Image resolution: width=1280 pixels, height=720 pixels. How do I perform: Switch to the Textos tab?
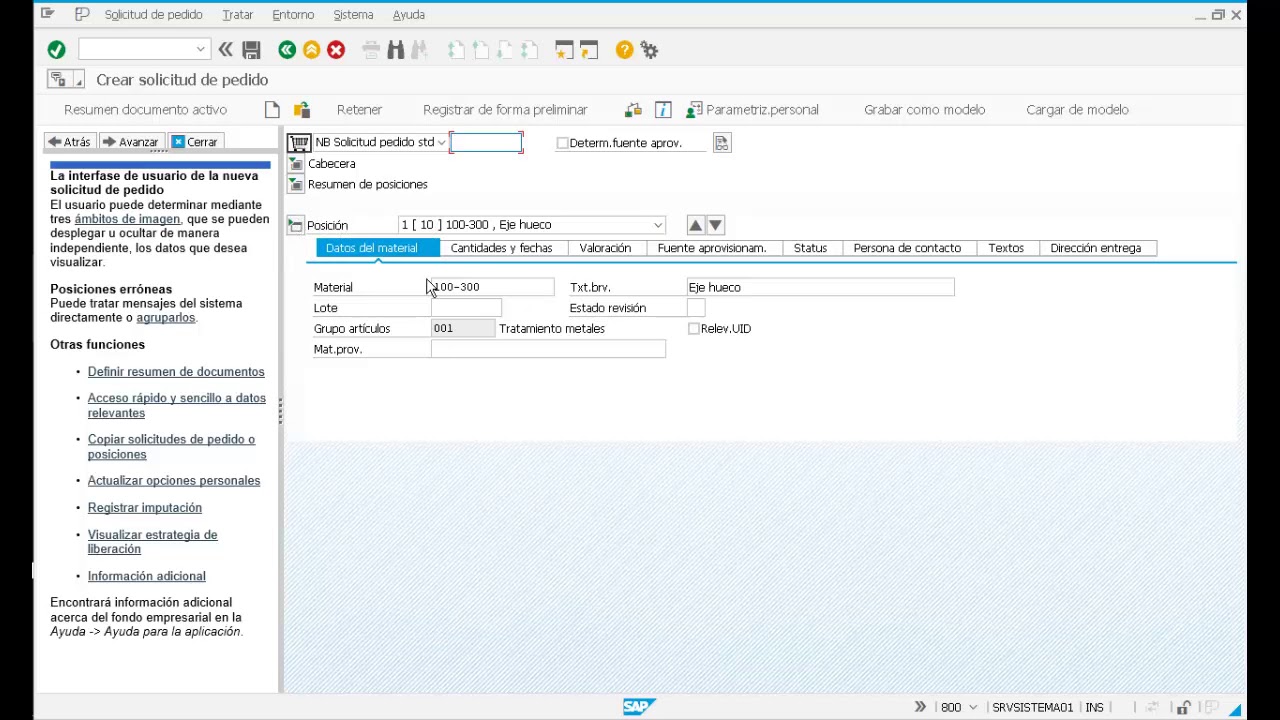[x=1006, y=248]
